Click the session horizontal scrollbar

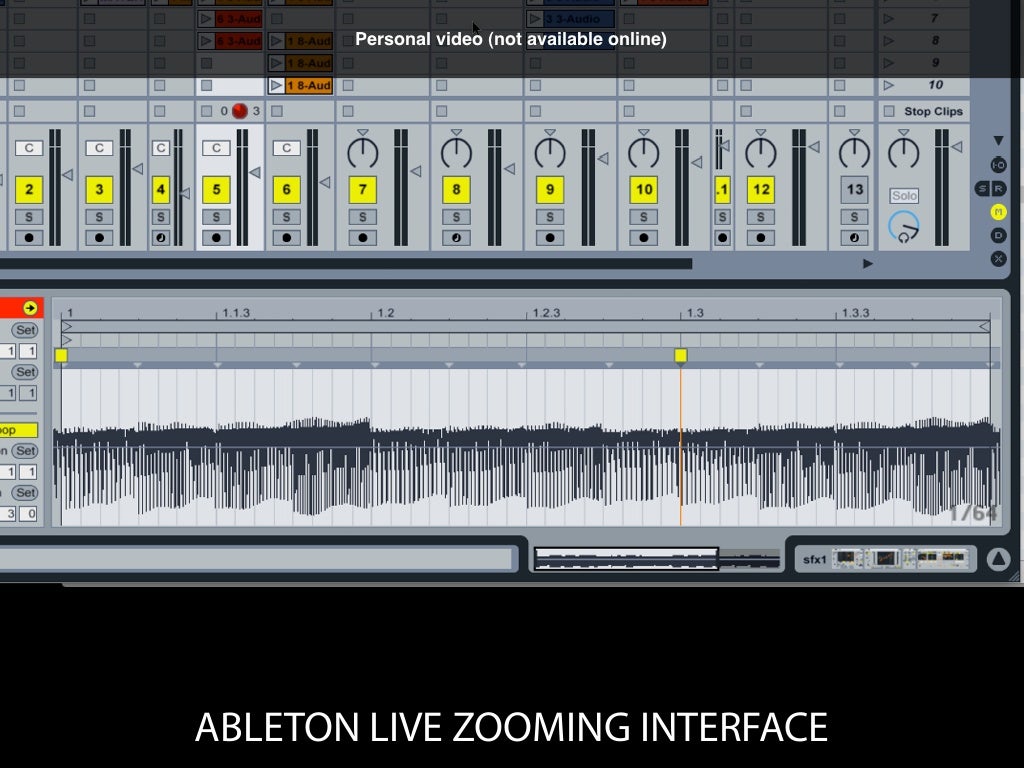point(346,264)
